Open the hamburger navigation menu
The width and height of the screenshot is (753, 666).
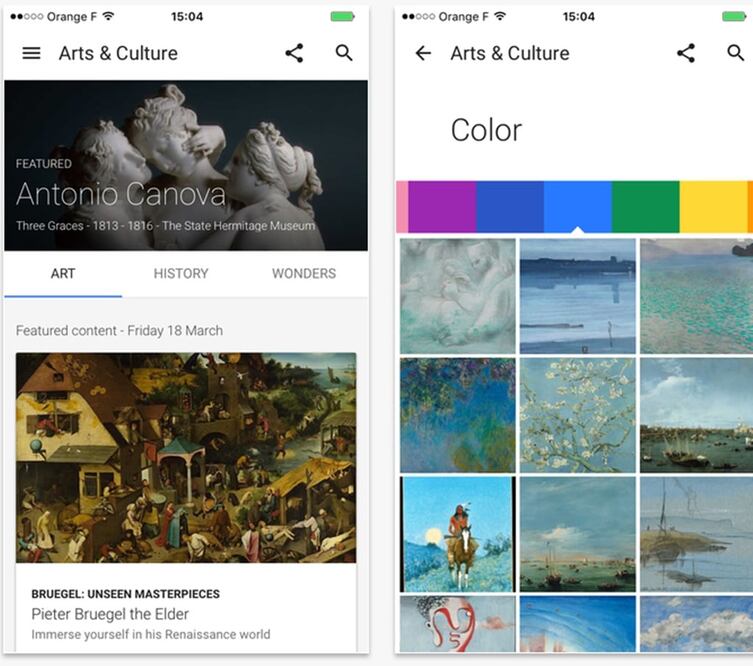(31, 53)
